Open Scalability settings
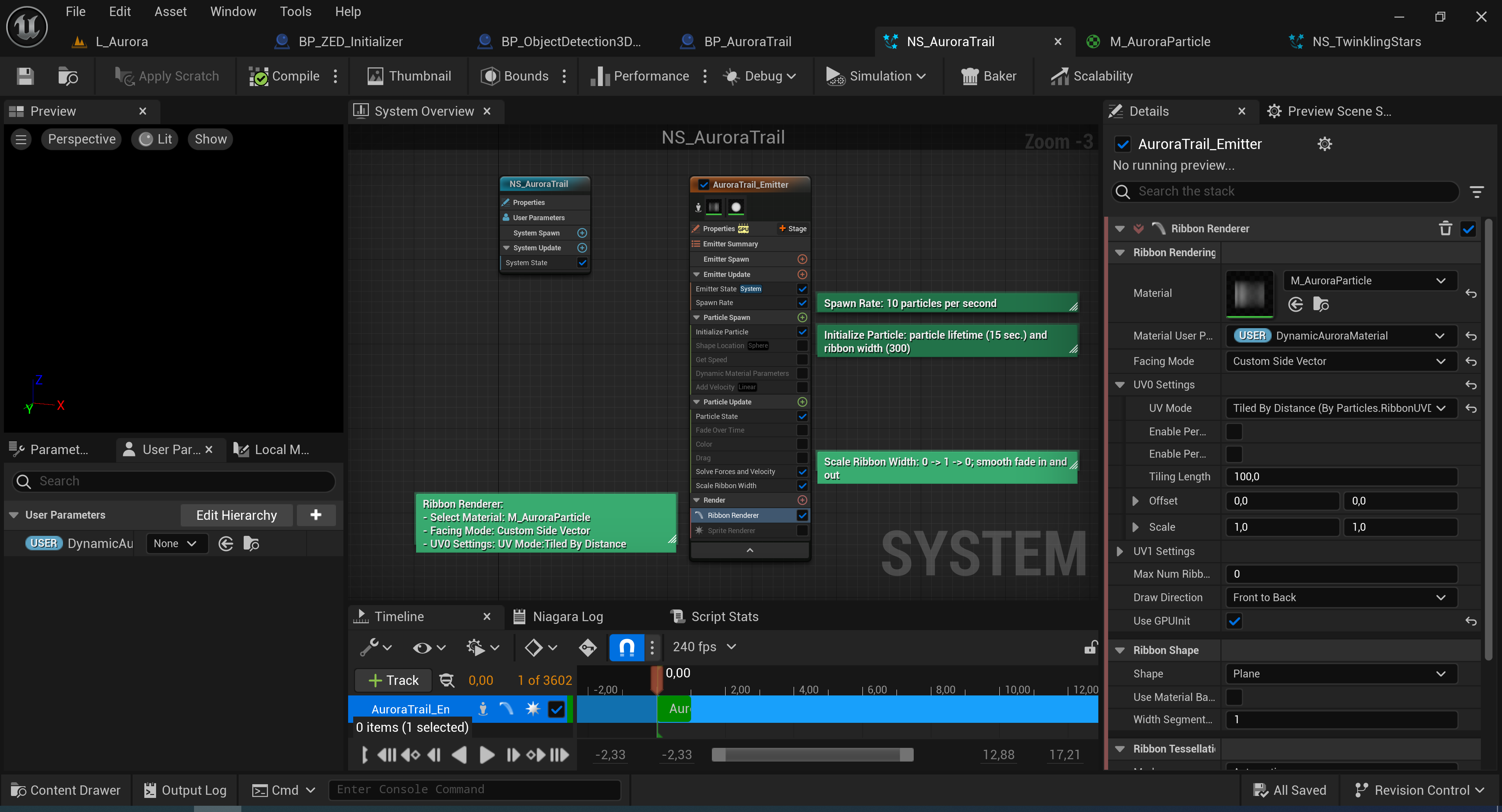 click(1092, 76)
